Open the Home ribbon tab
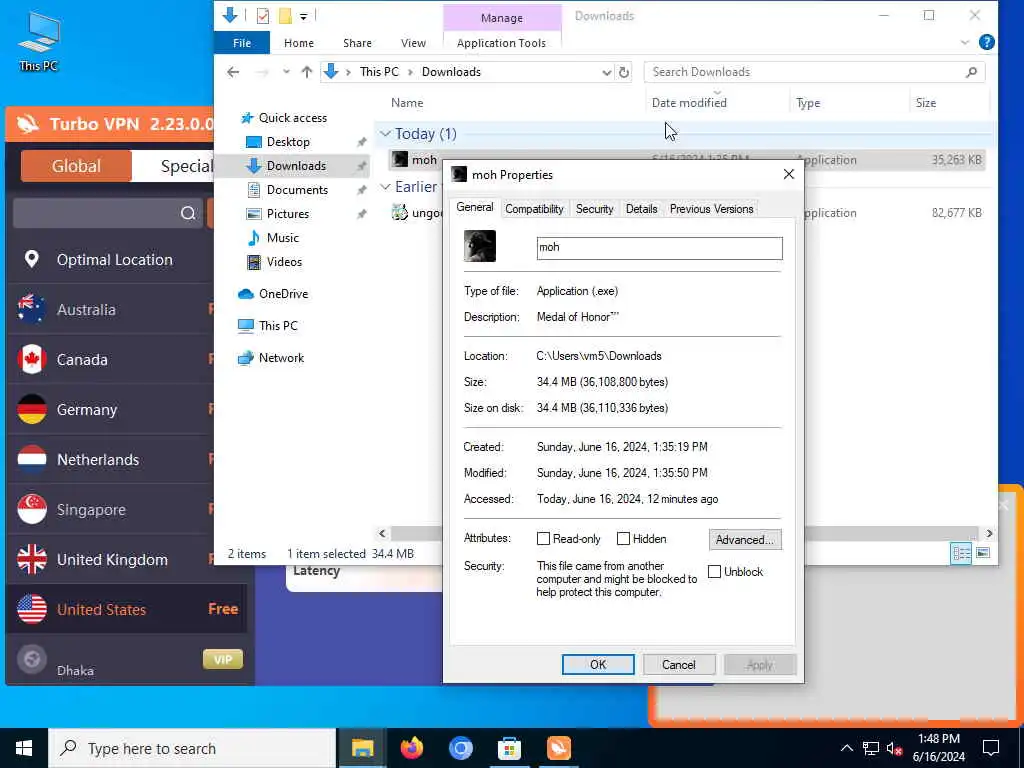The width and height of the screenshot is (1024, 768). (x=298, y=42)
